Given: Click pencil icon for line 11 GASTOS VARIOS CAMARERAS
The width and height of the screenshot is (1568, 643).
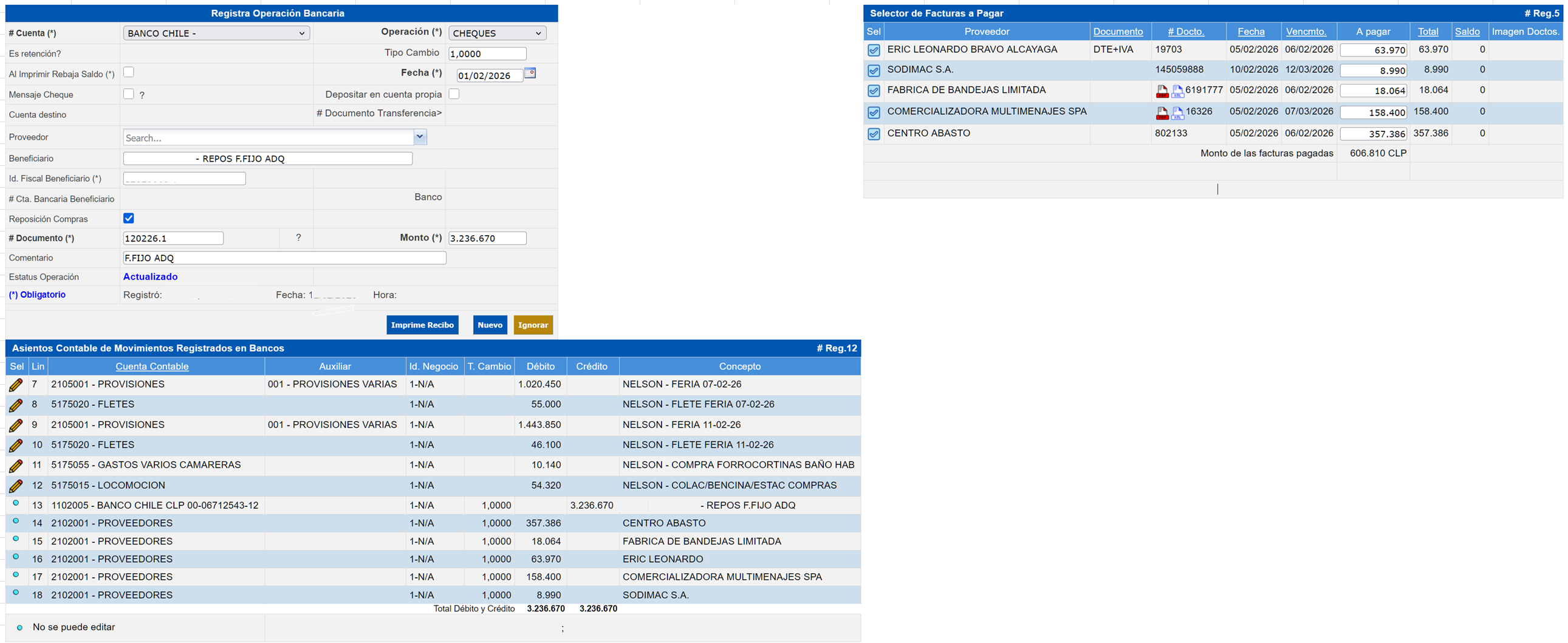Looking at the screenshot, I should coord(16,466).
